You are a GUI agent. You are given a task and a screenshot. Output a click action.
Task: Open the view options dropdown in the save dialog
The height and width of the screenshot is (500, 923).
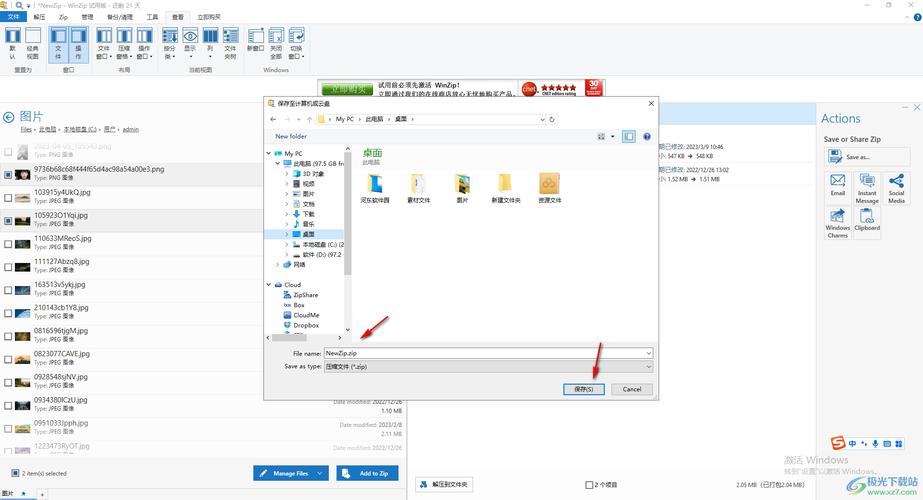click(x=612, y=137)
